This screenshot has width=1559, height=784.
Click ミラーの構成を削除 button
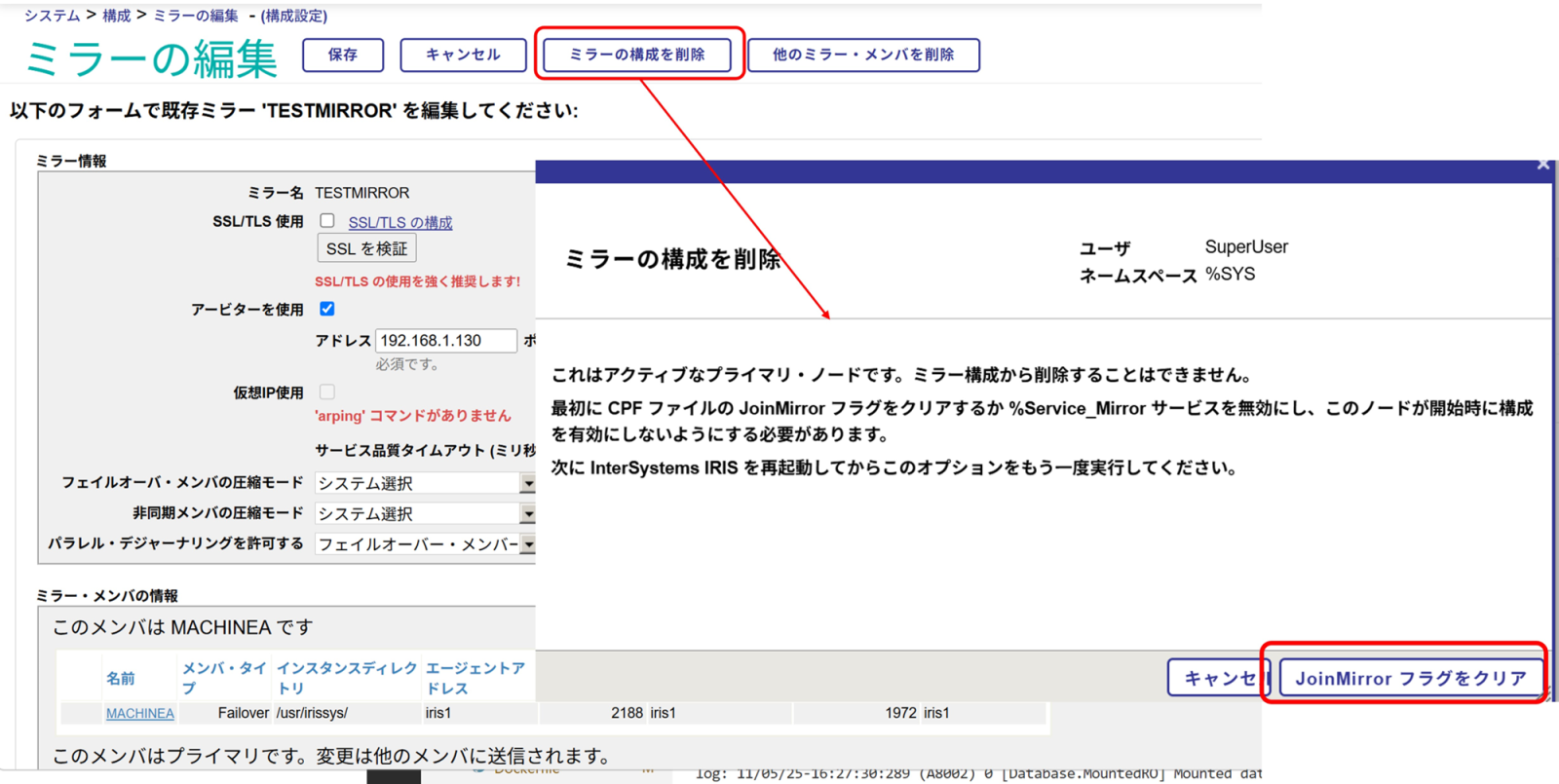637,55
